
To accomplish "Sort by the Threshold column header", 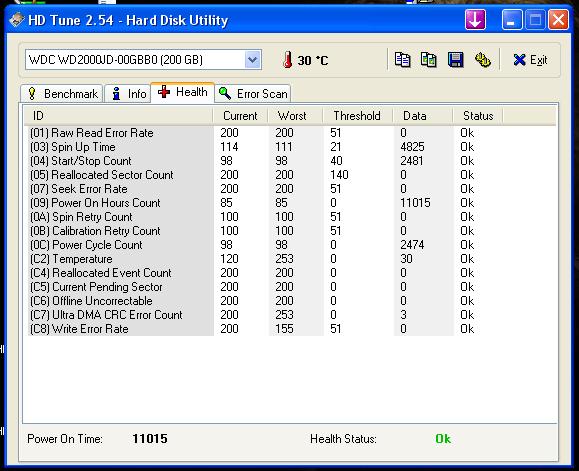I will (357, 116).
